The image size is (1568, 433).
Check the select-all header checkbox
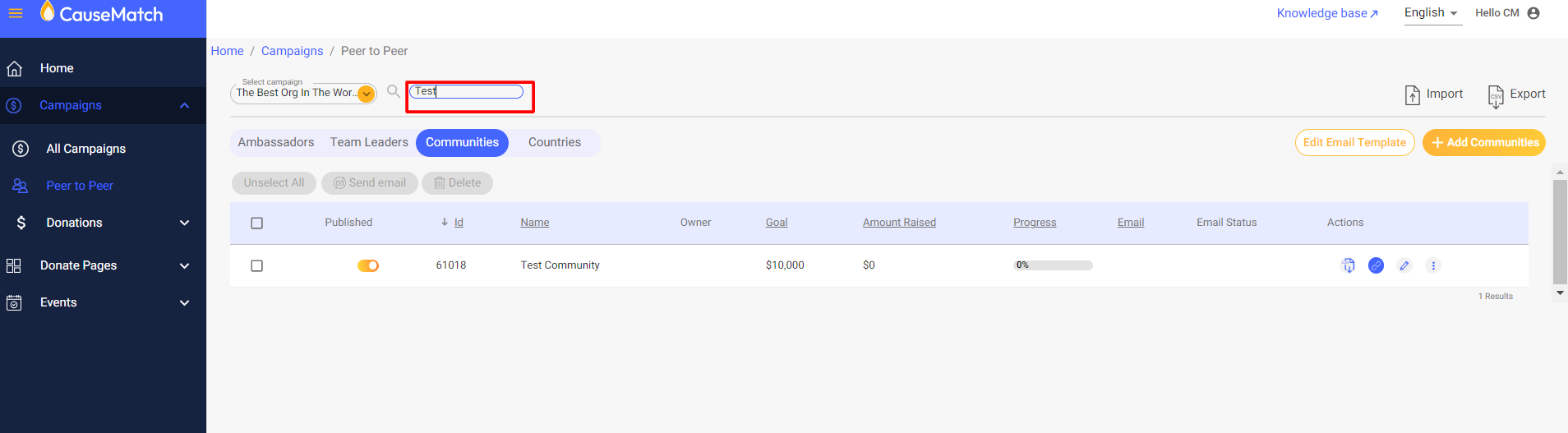(x=257, y=223)
